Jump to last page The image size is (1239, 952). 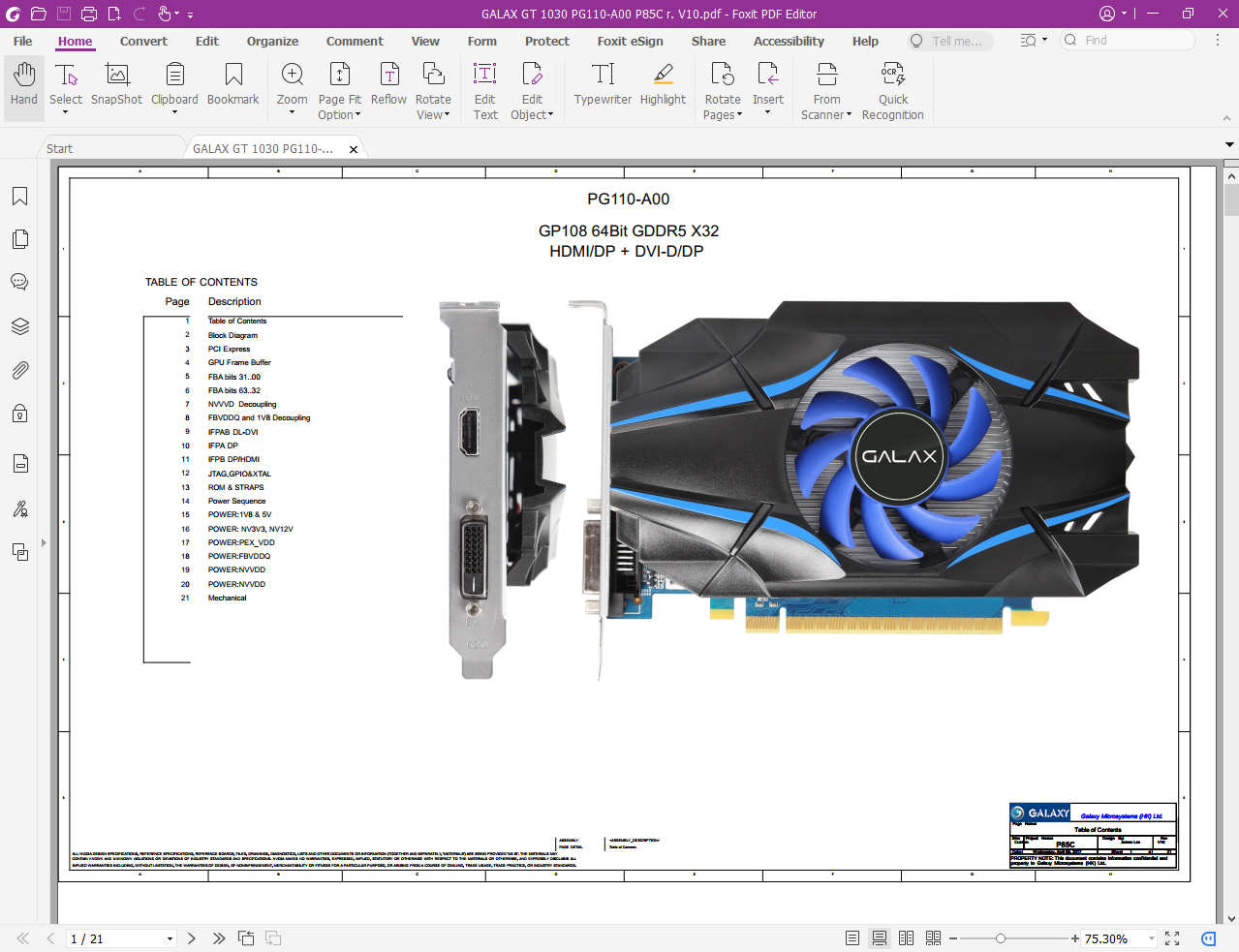click(x=219, y=938)
